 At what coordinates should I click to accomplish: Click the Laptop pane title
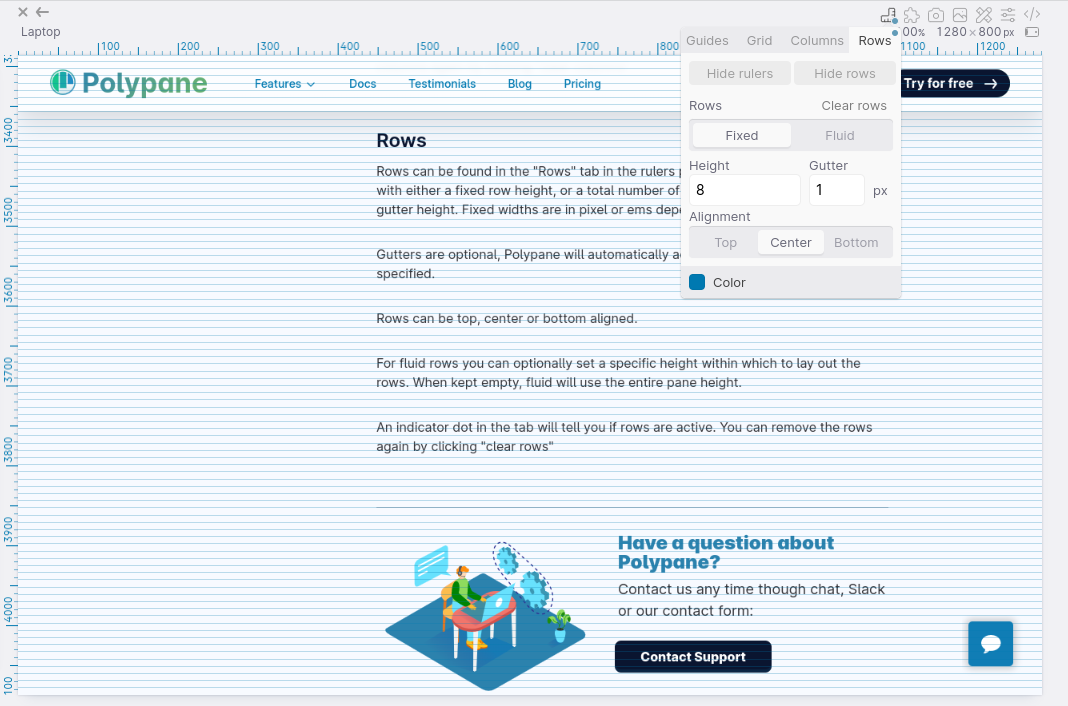pyautogui.click(x=40, y=31)
